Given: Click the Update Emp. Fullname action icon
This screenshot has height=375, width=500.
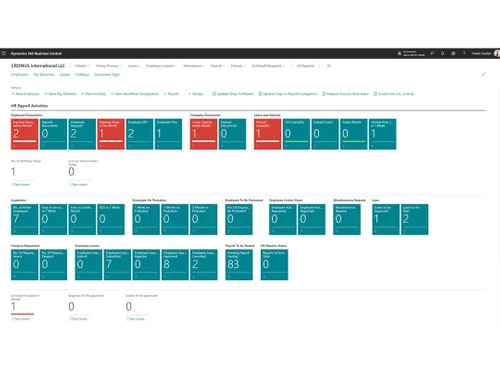Looking at the screenshot, I should [x=214, y=94].
